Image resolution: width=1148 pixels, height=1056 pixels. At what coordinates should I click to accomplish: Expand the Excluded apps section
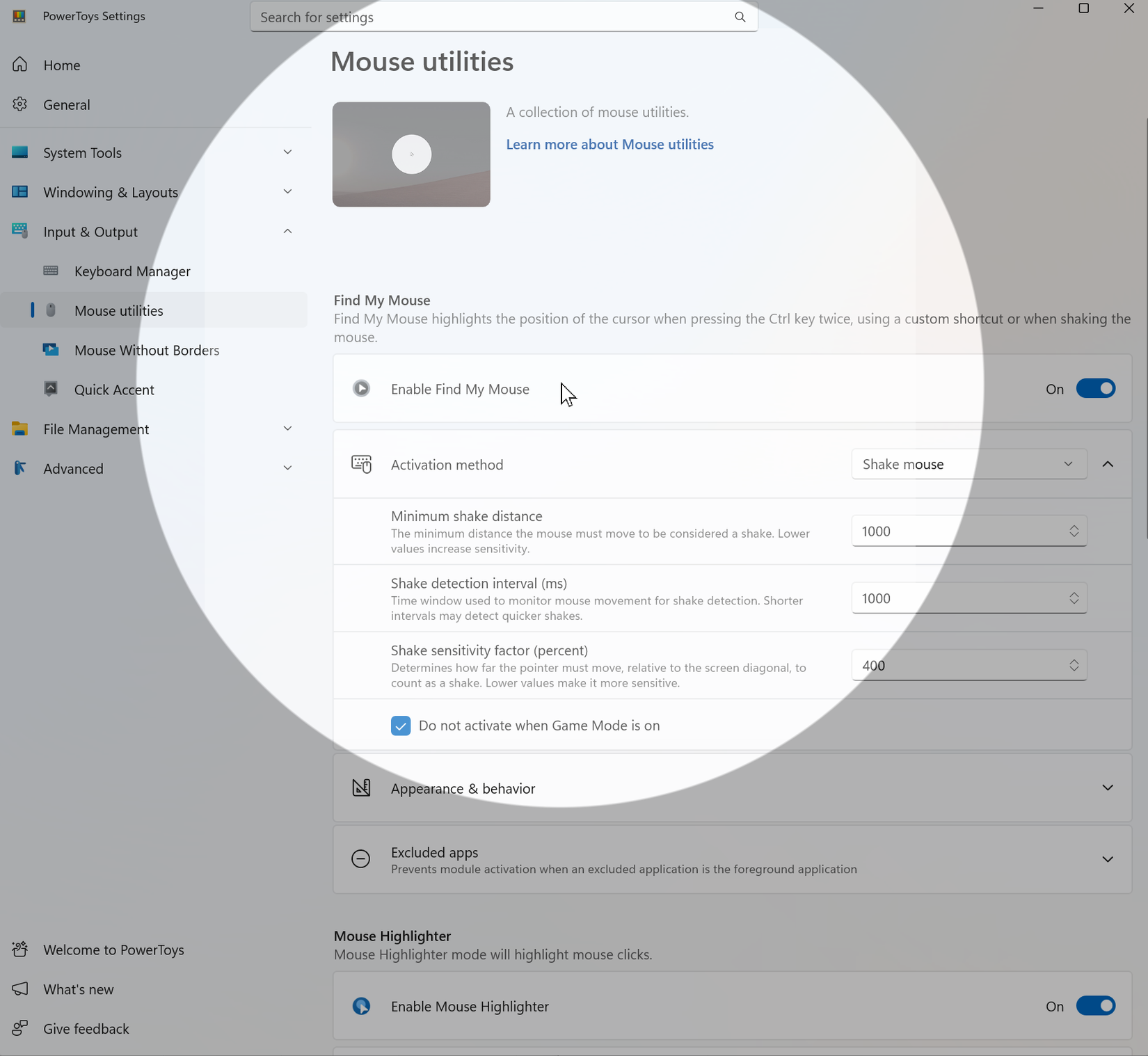(x=1108, y=859)
